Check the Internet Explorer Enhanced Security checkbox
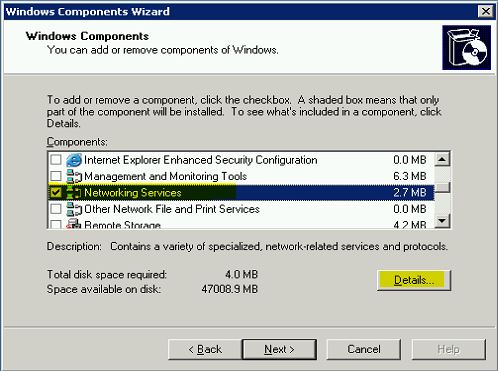Screen dimensions: 498x371 (56, 160)
